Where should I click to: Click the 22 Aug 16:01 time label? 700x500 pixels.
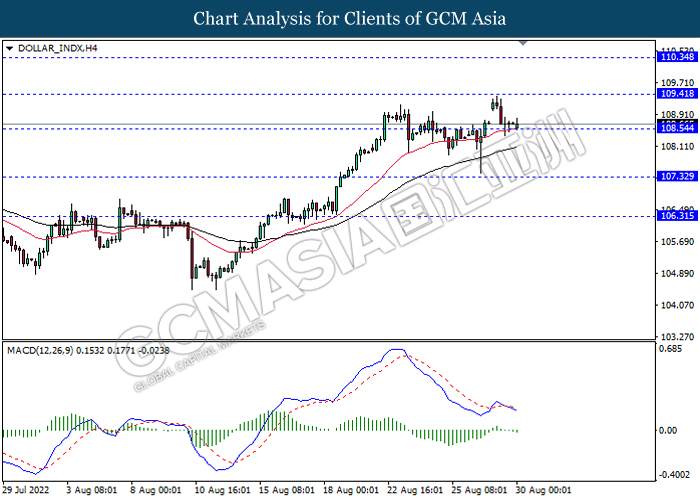[415, 490]
